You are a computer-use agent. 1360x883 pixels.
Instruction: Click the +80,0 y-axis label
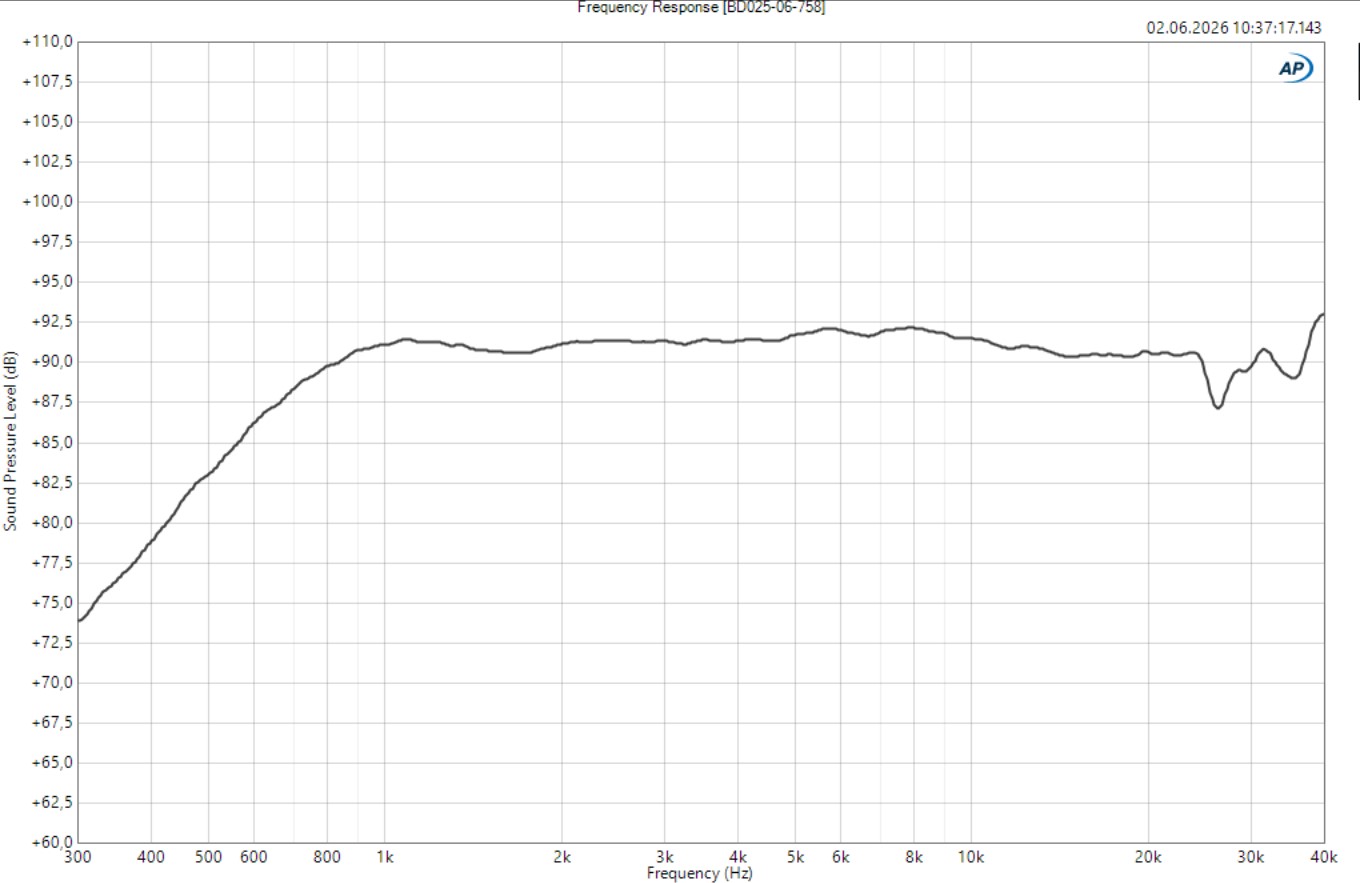click(x=50, y=523)
